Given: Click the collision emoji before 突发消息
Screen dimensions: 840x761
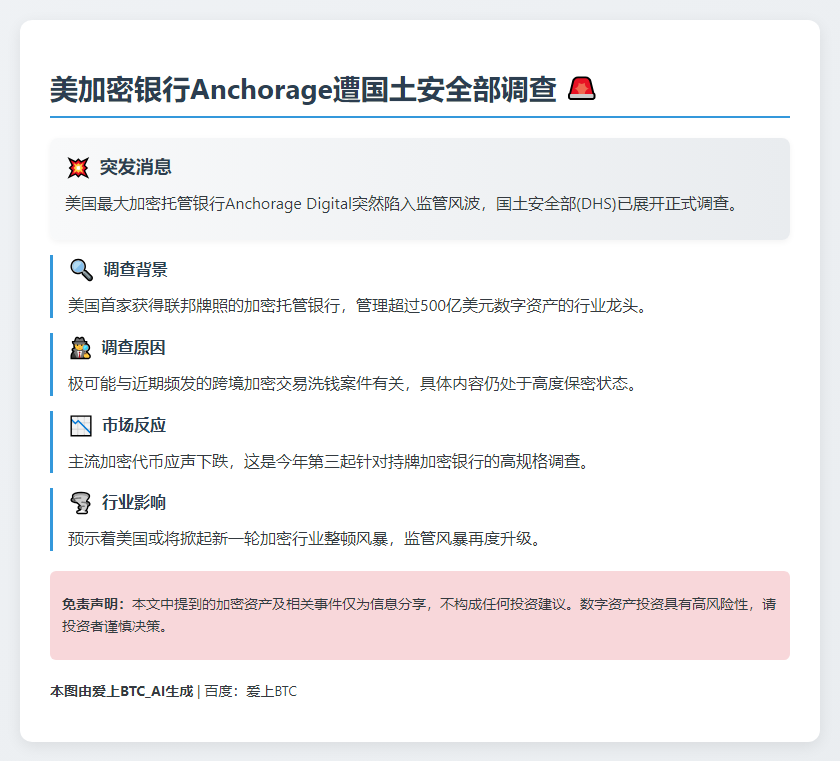Looking at the screenshot, I should click(x=76, y=168).
